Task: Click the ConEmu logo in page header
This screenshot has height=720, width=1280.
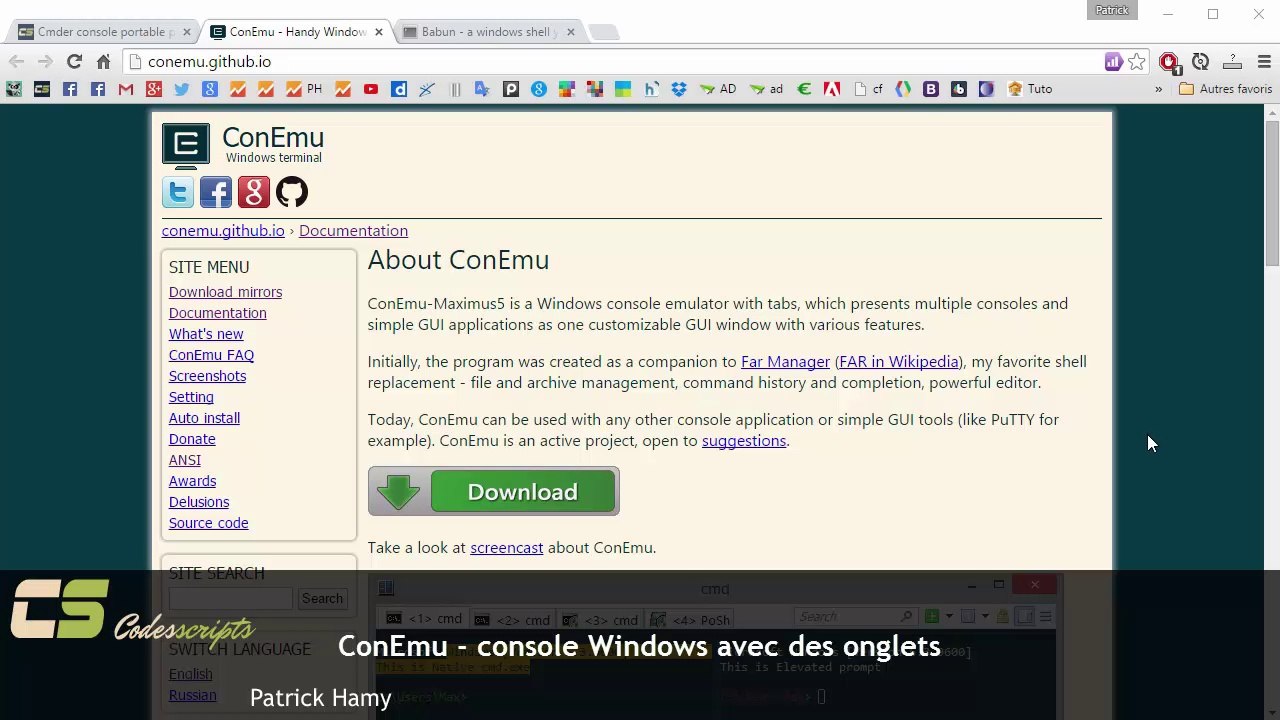Action: (186, 145)
